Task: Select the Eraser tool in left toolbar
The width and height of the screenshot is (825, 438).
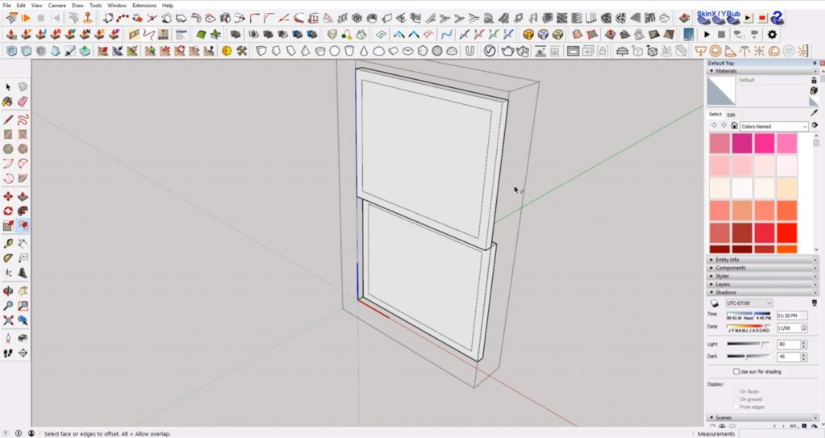Action: 23,102
